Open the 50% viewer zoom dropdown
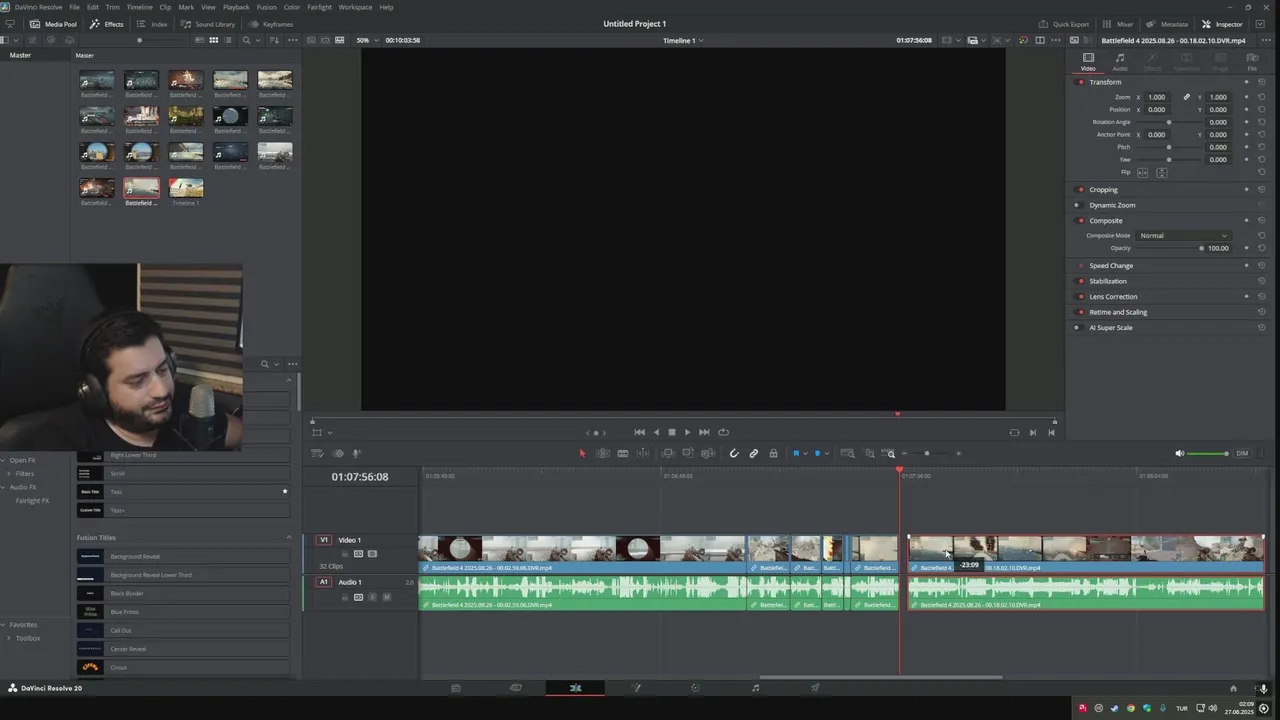 coord(369,40)
